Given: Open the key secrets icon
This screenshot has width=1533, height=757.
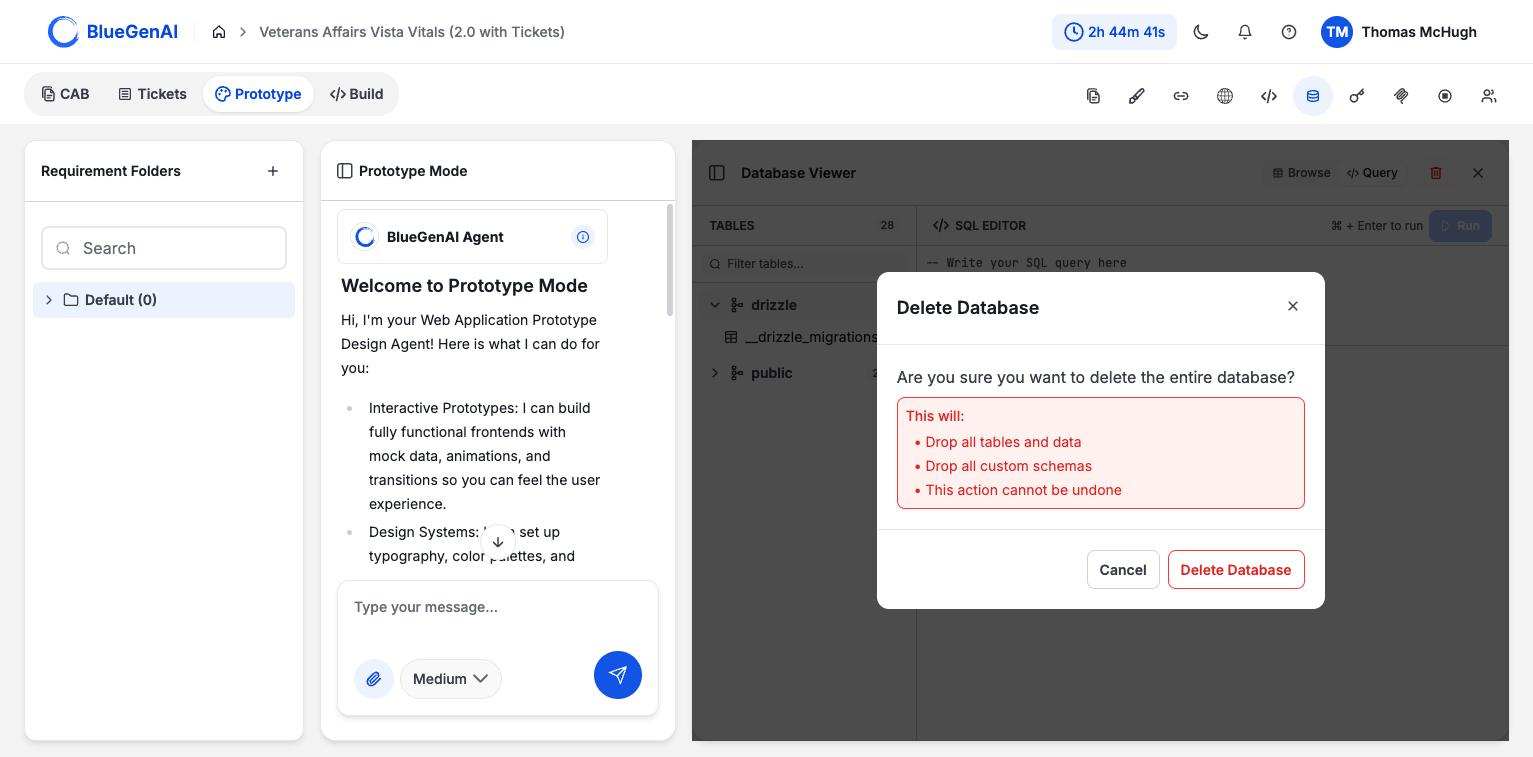Looking at the screenshot, I should tap(1357, 96).
